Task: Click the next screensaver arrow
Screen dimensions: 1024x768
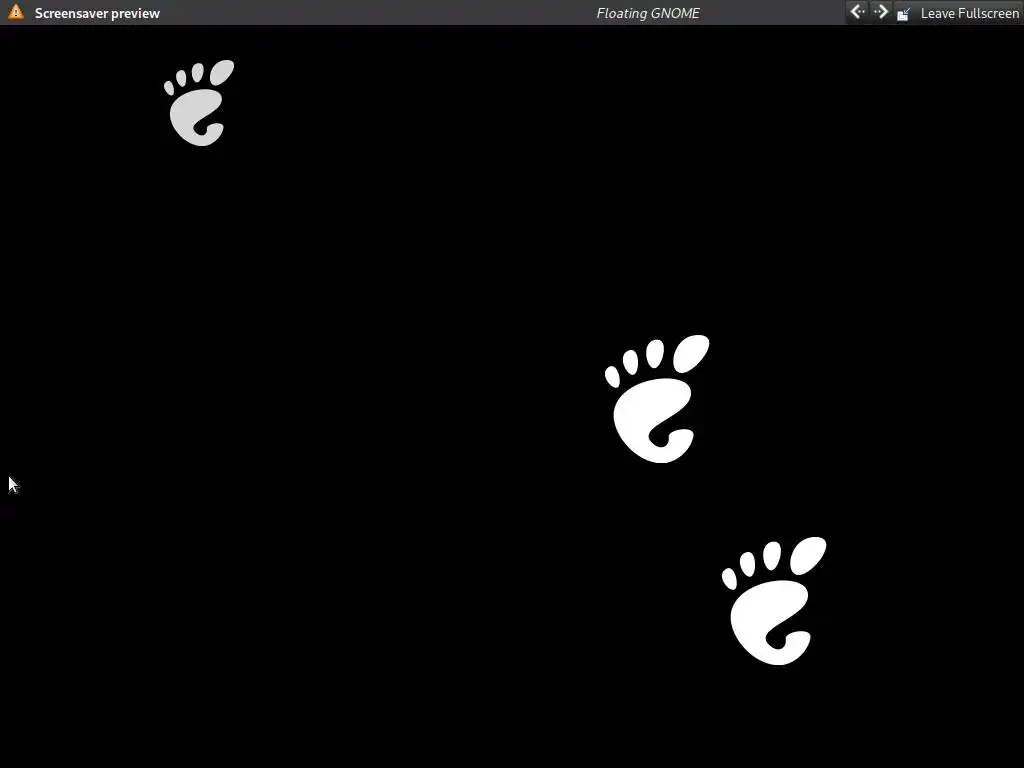Action: [881, 12]
